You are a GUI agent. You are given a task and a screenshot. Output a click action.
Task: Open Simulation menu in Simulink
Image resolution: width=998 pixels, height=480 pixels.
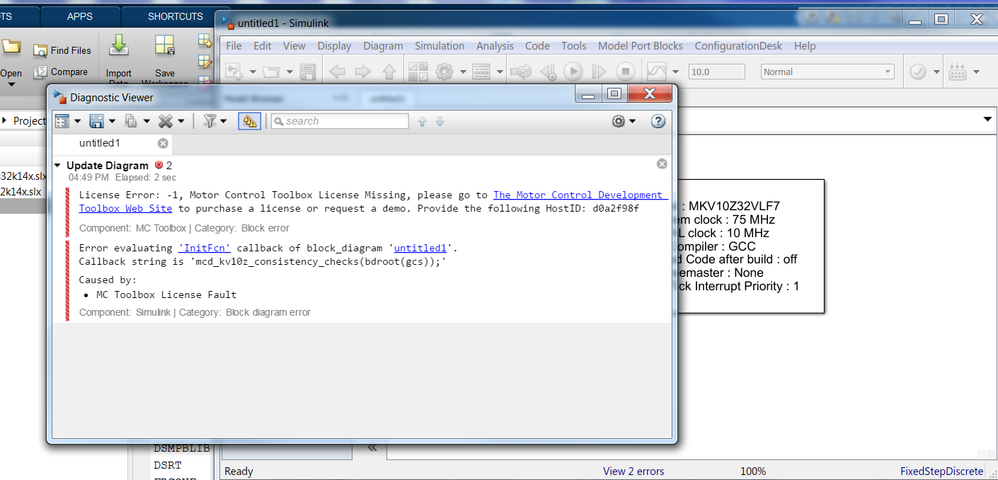pyautogui.click(x=440, y=46)
